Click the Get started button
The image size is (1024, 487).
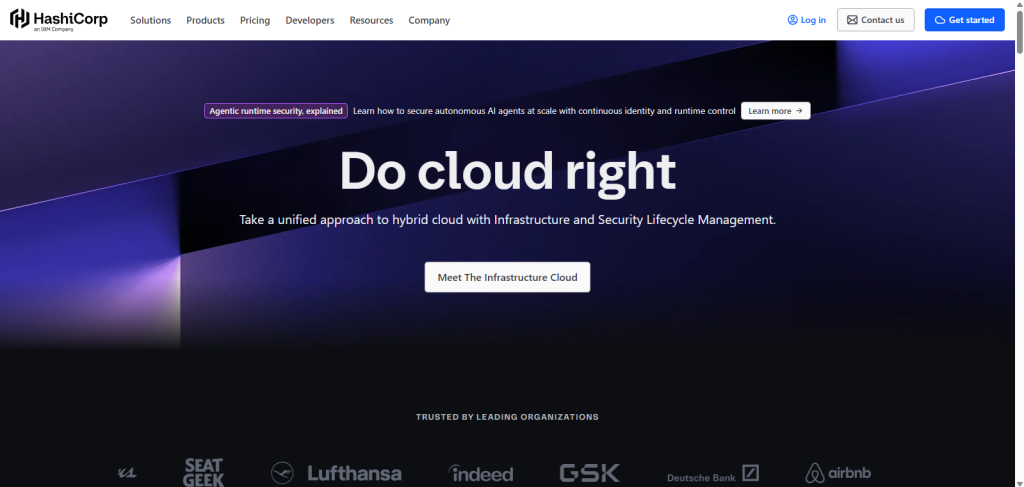tap(965, 20)
